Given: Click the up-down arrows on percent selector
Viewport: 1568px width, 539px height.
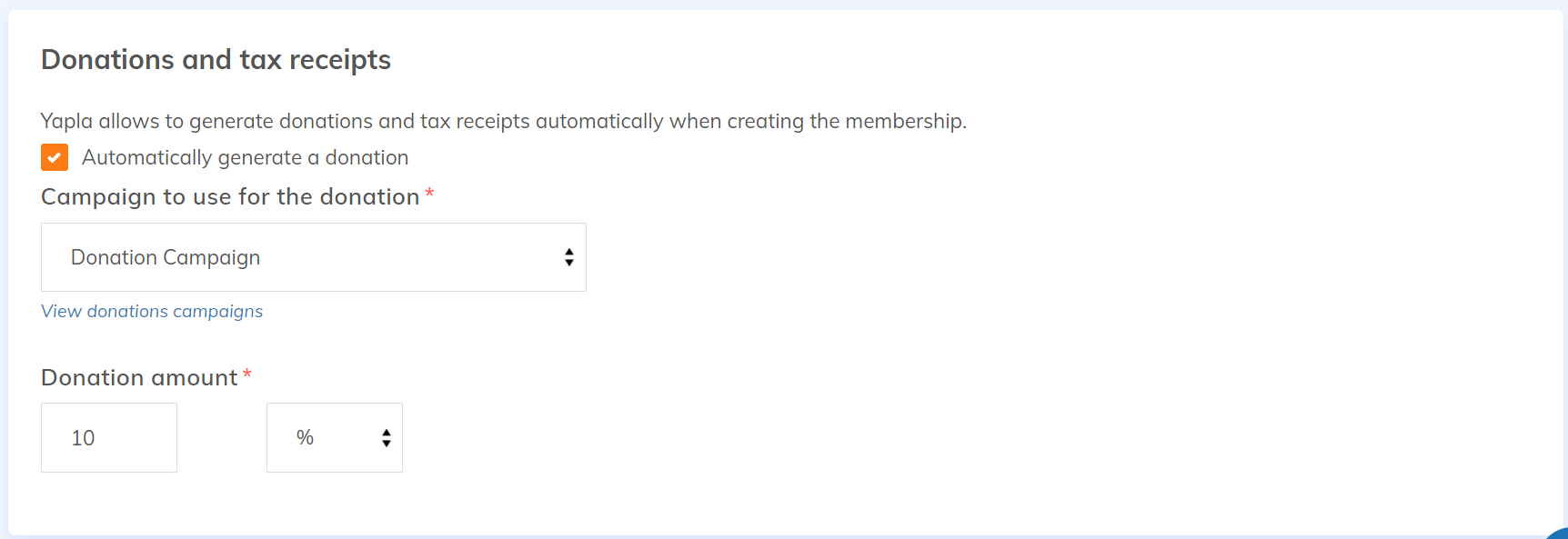Looking at the screenshot, I should pyautogui.click(x=387, y=438).
